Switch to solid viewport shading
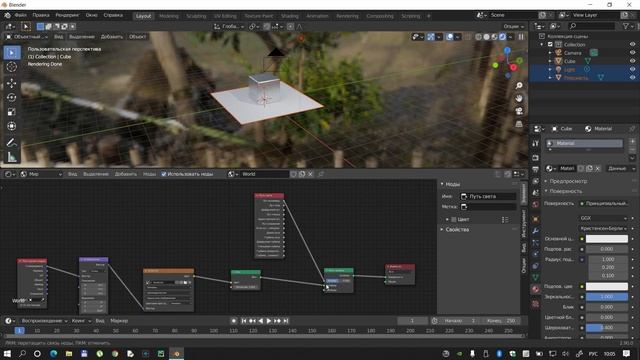 click(x=487, y=37)
